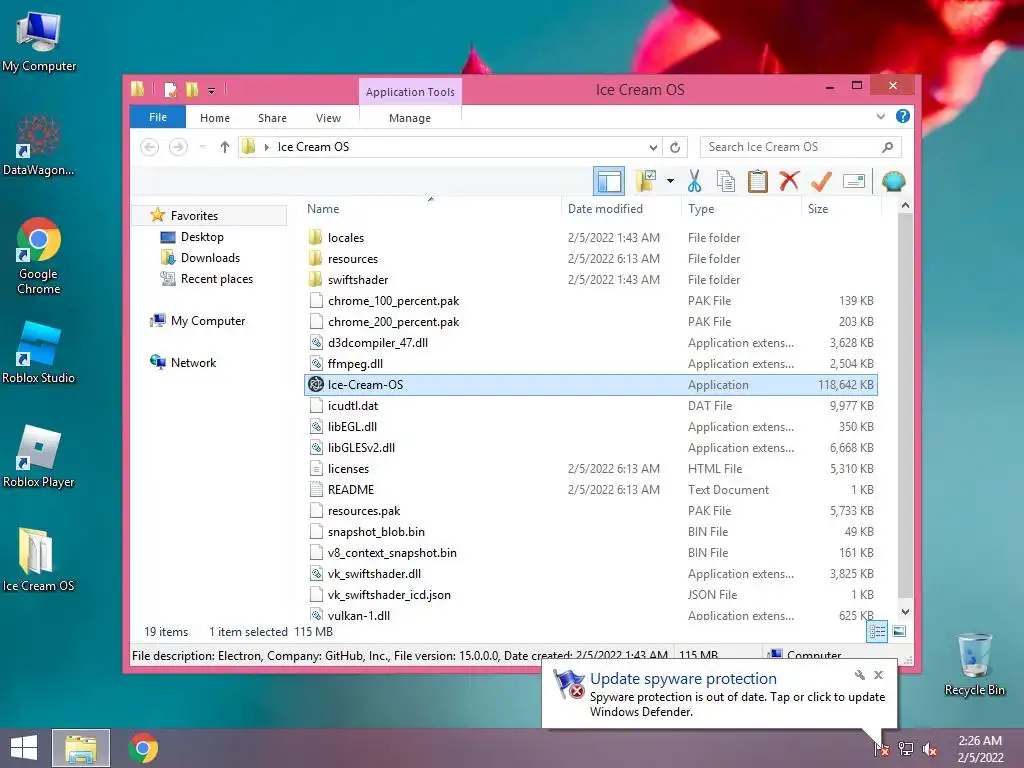Select My Computer in navigation pane

[x=208, y=321]
